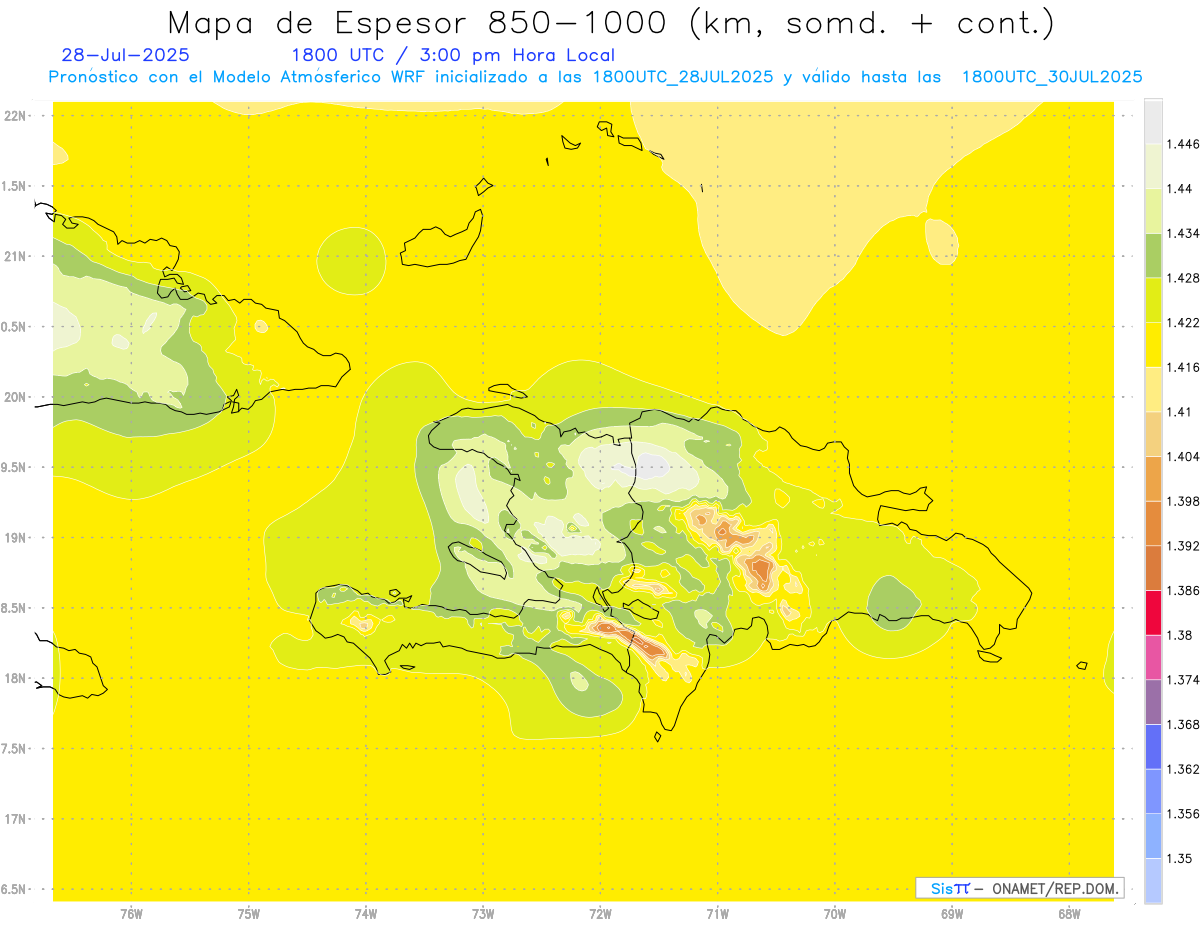Click the red swatch between 1.38 and 1.386
Image resolution: width=1200 pixels, height=927 pixels.
click(1153, 612)
